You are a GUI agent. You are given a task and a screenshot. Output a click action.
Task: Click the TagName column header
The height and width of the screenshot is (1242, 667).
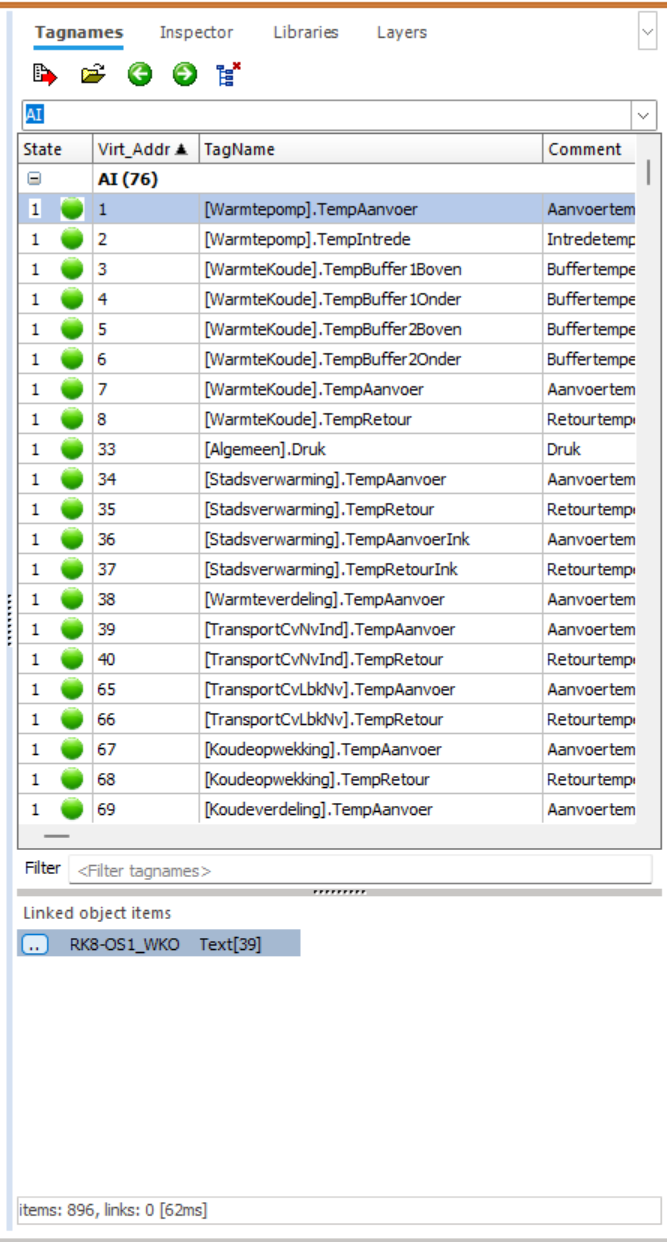pos(371,149)
